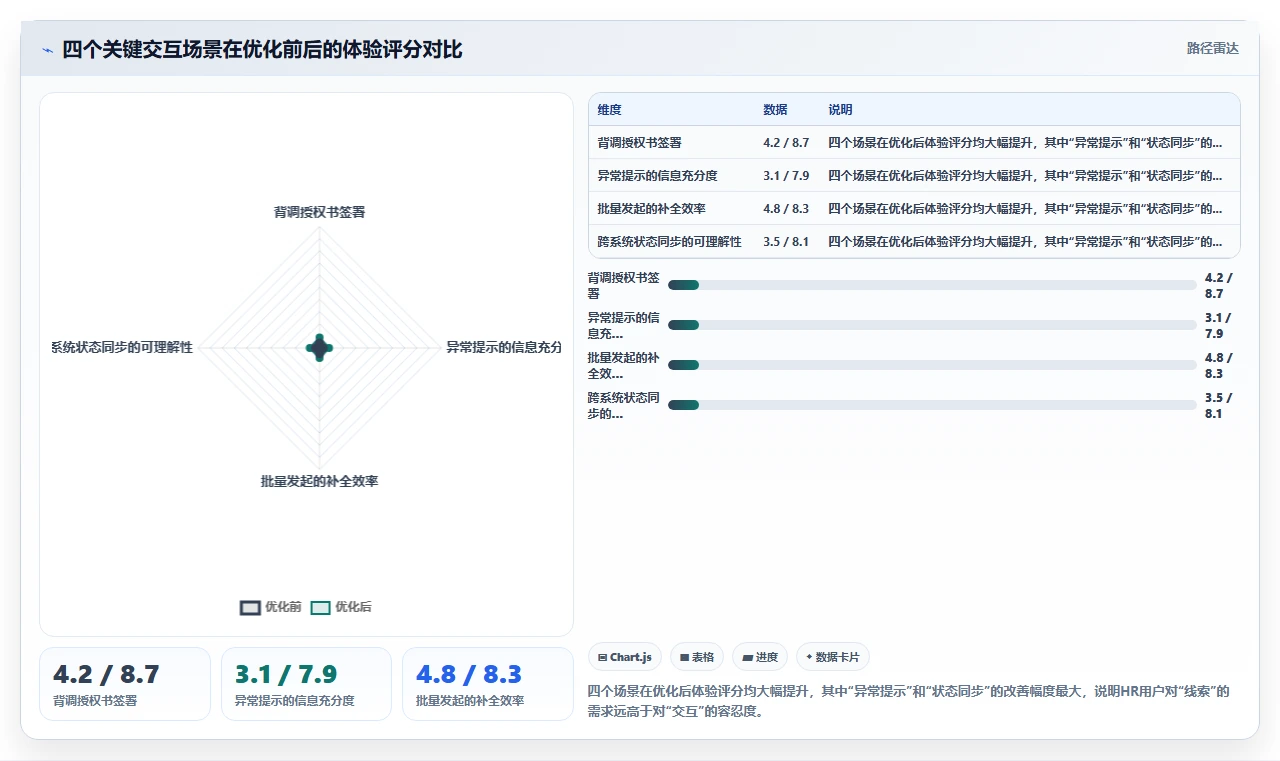The image size is (1280, 761).
Task: Click the 路径雷达 label
Action: coord(1212,48)
